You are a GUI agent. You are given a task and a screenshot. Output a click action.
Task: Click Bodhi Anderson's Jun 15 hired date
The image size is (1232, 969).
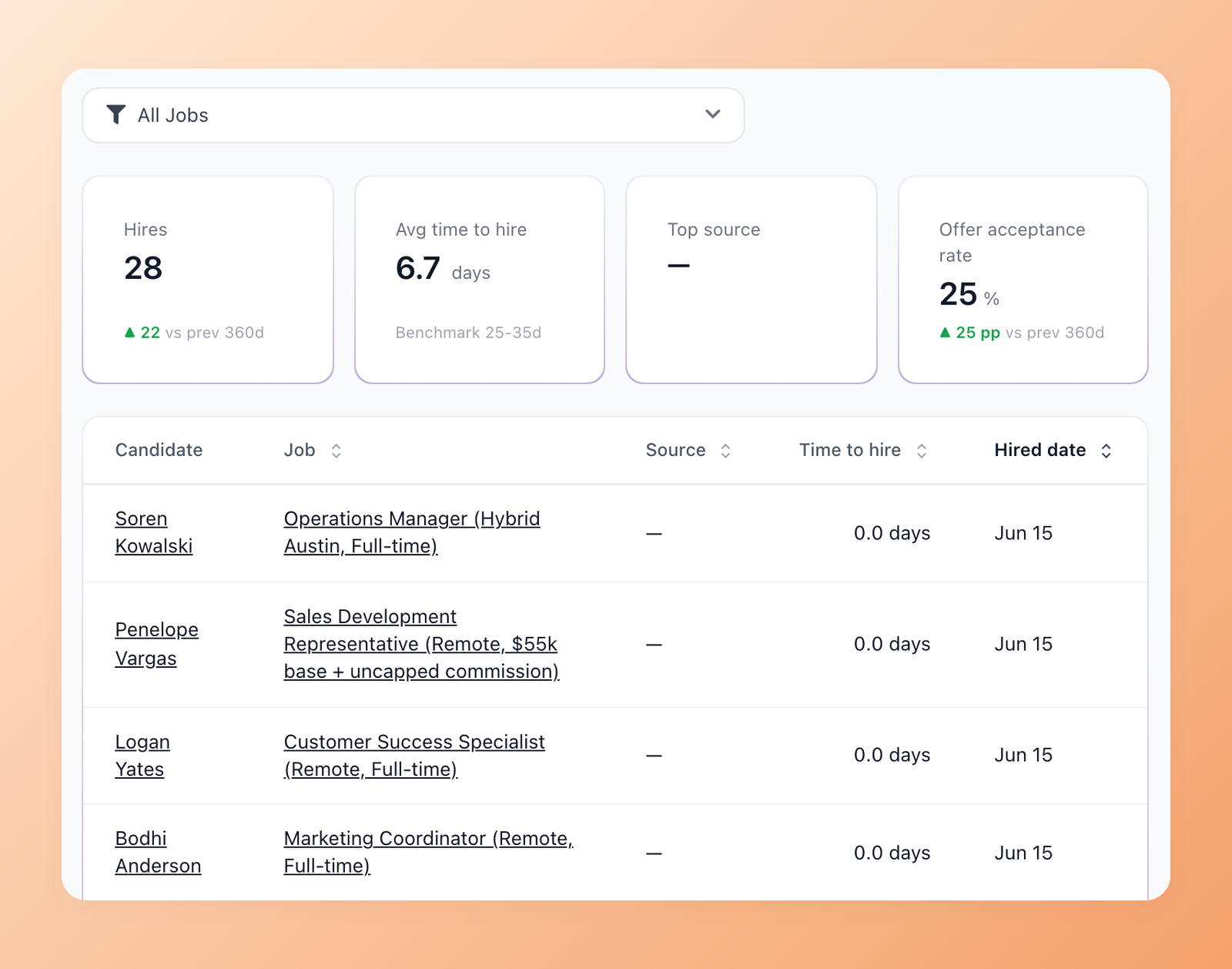coord(1023,853)
